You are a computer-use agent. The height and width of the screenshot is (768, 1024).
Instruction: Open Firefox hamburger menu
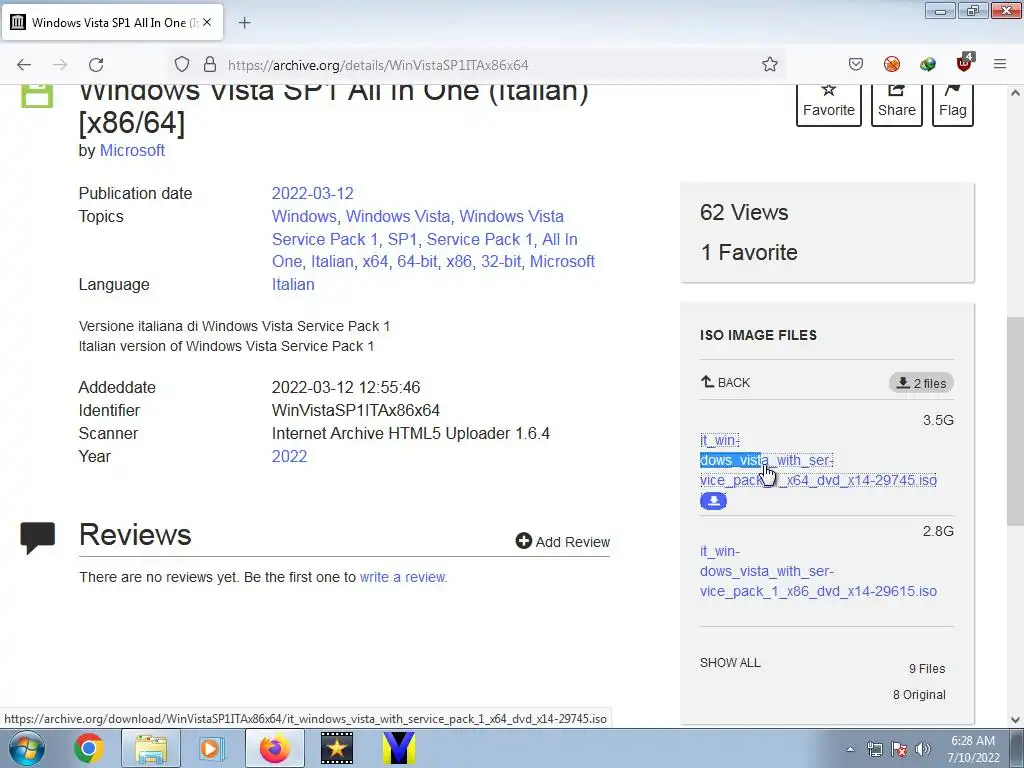pos(1000,64)
